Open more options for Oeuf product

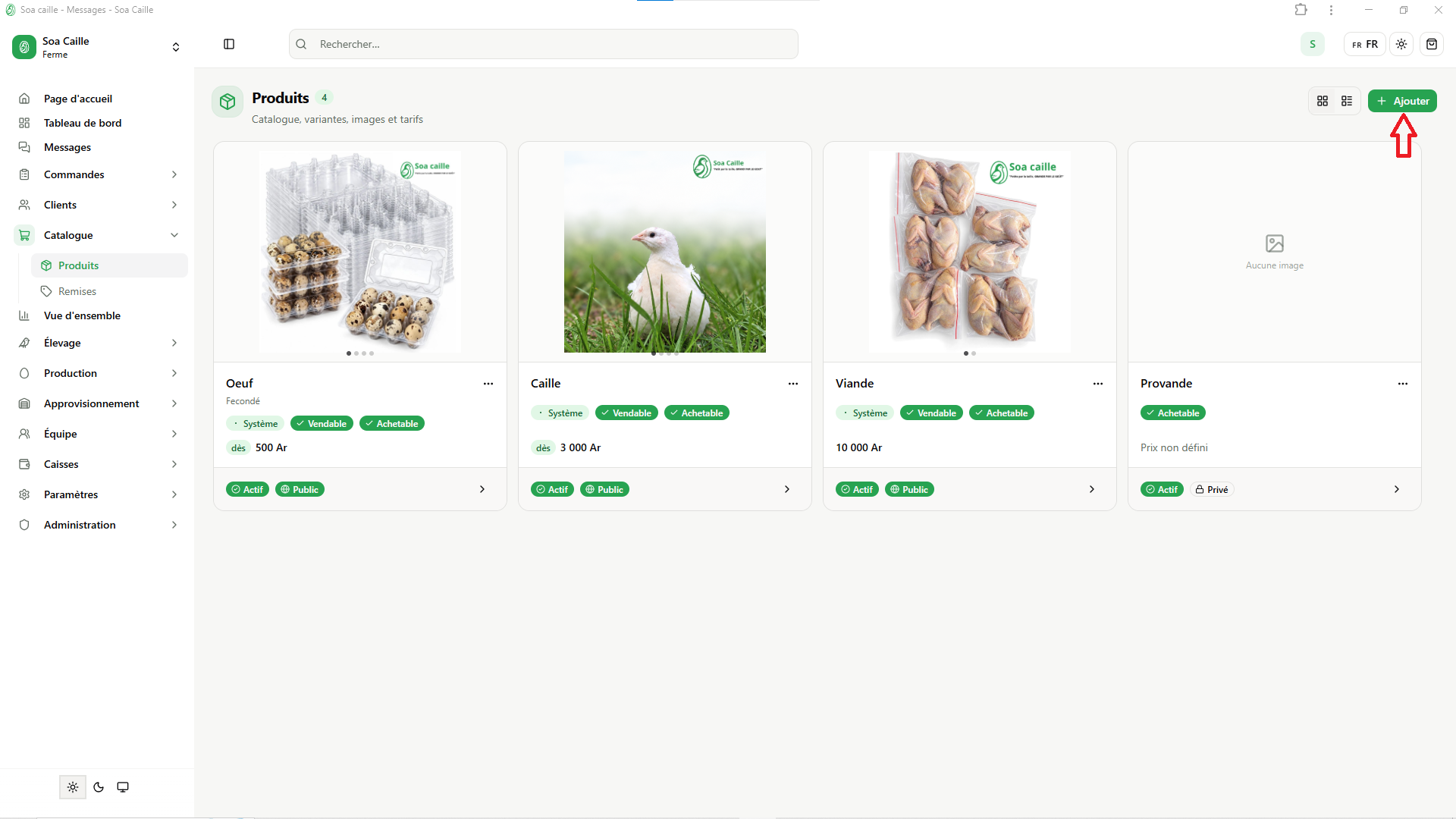488,384
